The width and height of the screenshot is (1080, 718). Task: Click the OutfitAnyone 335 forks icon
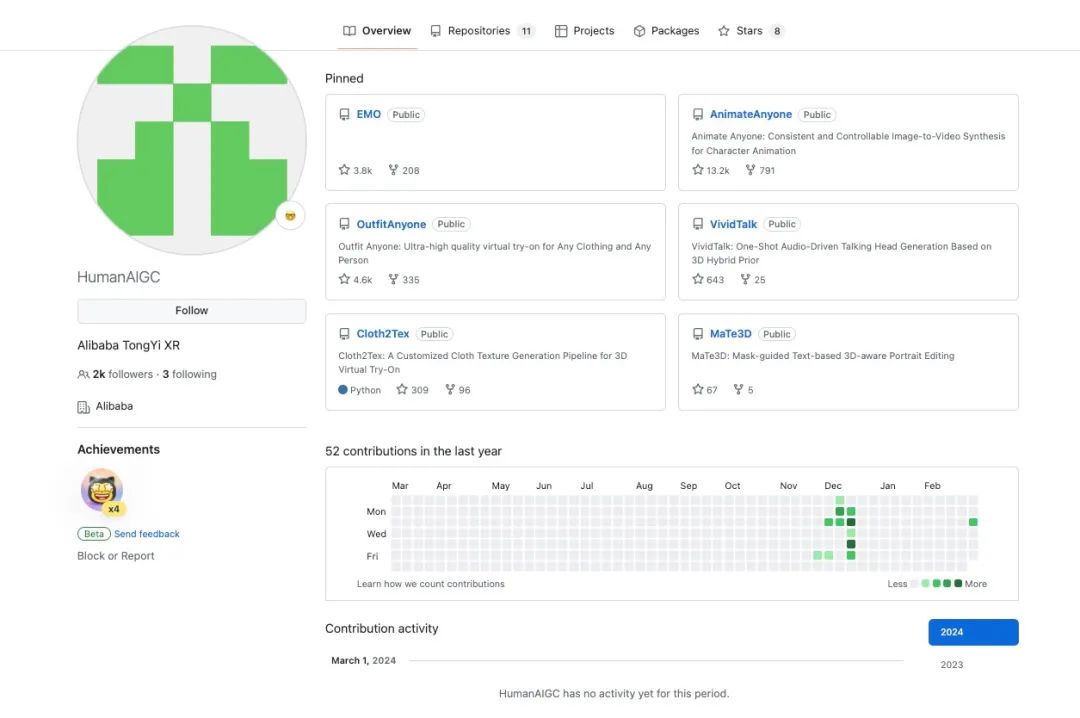tap(393, 279)
